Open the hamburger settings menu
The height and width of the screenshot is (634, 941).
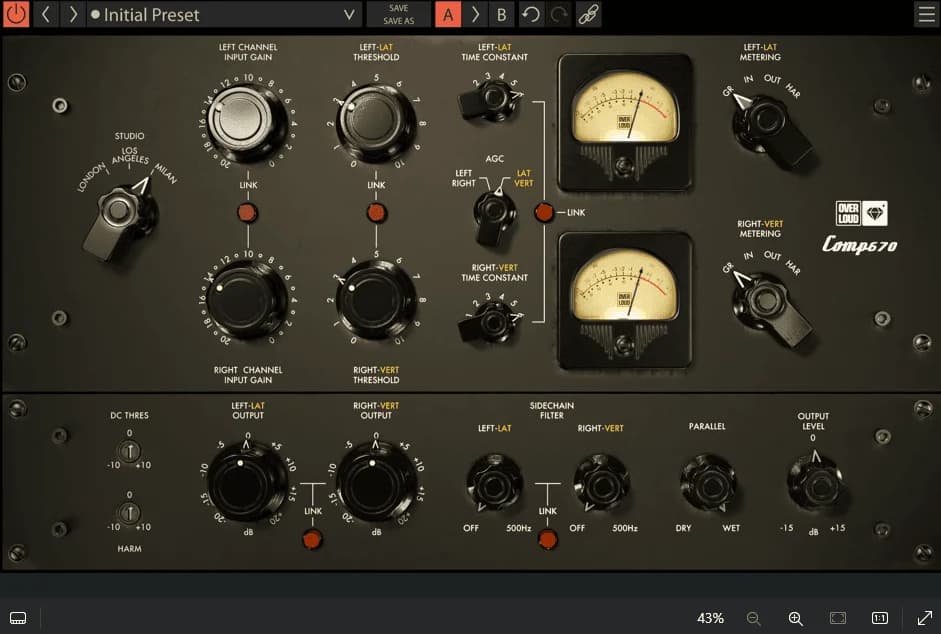pos(927,14)
